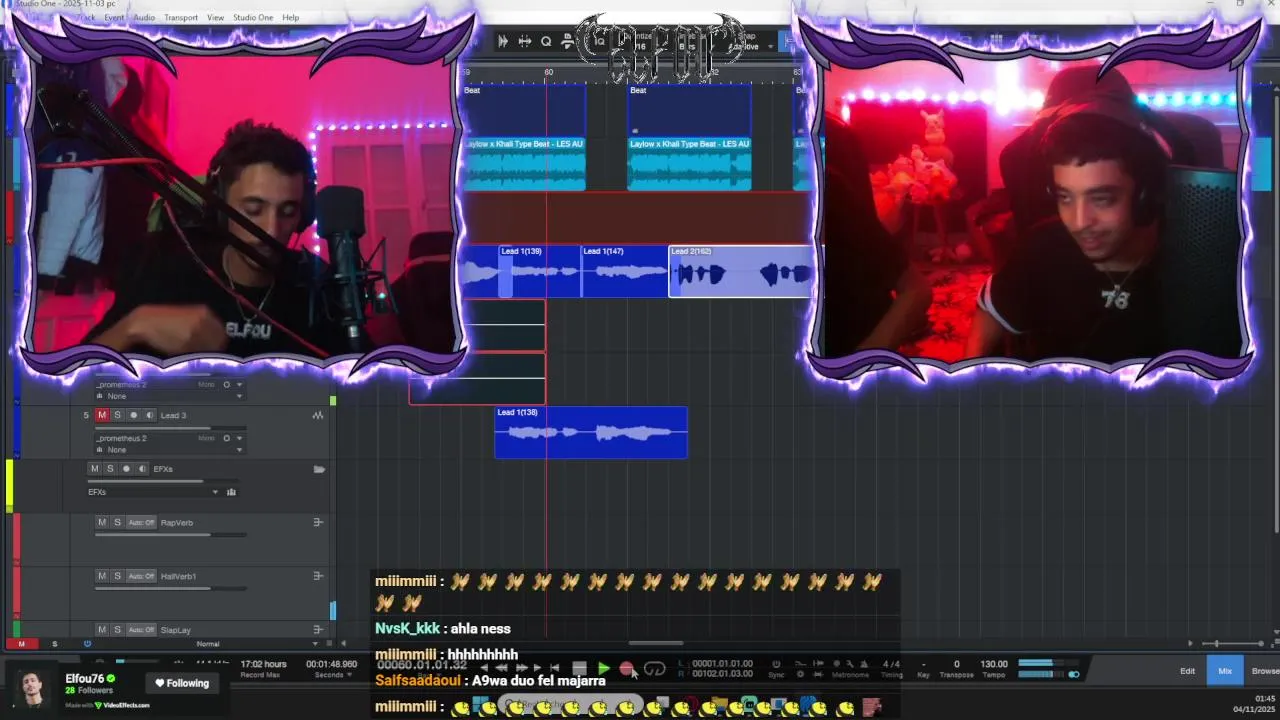Record-arm the EFXs folder track
The height and width of the screenshot is (720, 1280).
126,469
